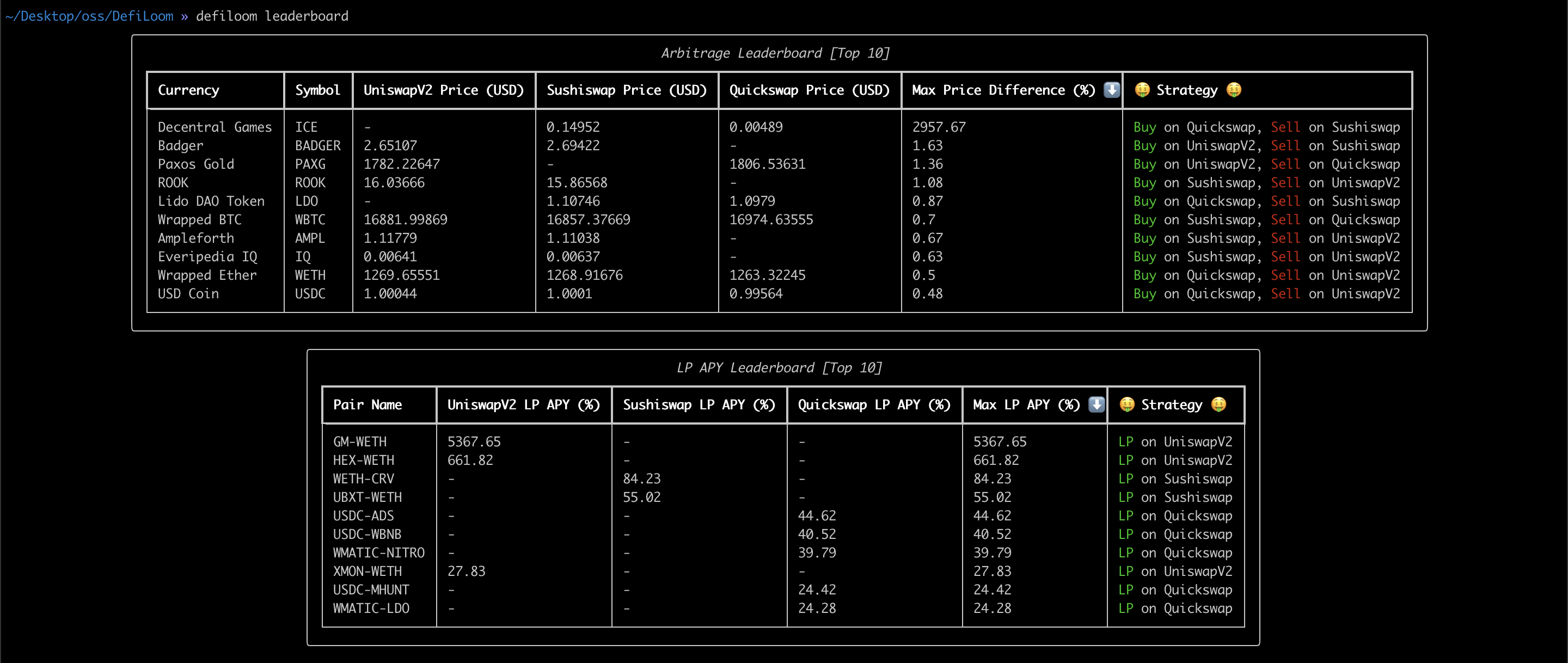Click the green Buy text in Wrapped BTC row

1144,220
